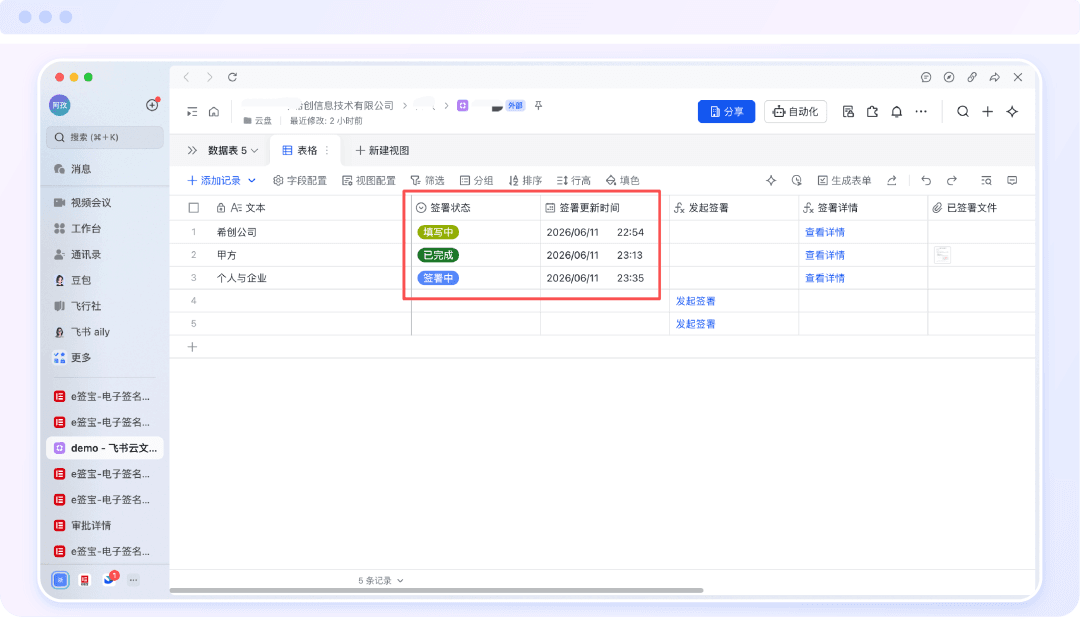Image resolution: width=1080 pixels, height=626 pixels.
Task: Open the notifications bell icon
Action: click(x=896, y=112)
